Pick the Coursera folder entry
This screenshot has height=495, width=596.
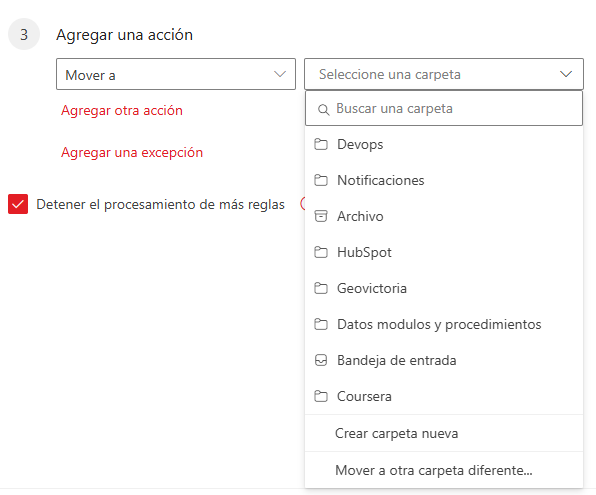tap(444, 397)
